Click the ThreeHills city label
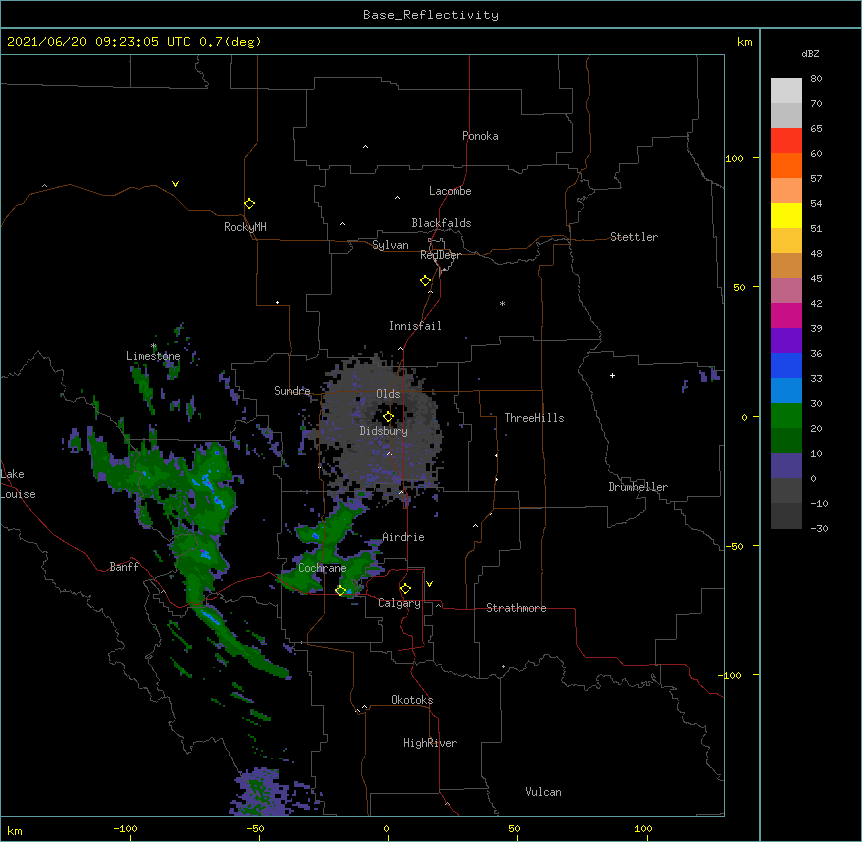862x842 pixels. tap(534, 418)
